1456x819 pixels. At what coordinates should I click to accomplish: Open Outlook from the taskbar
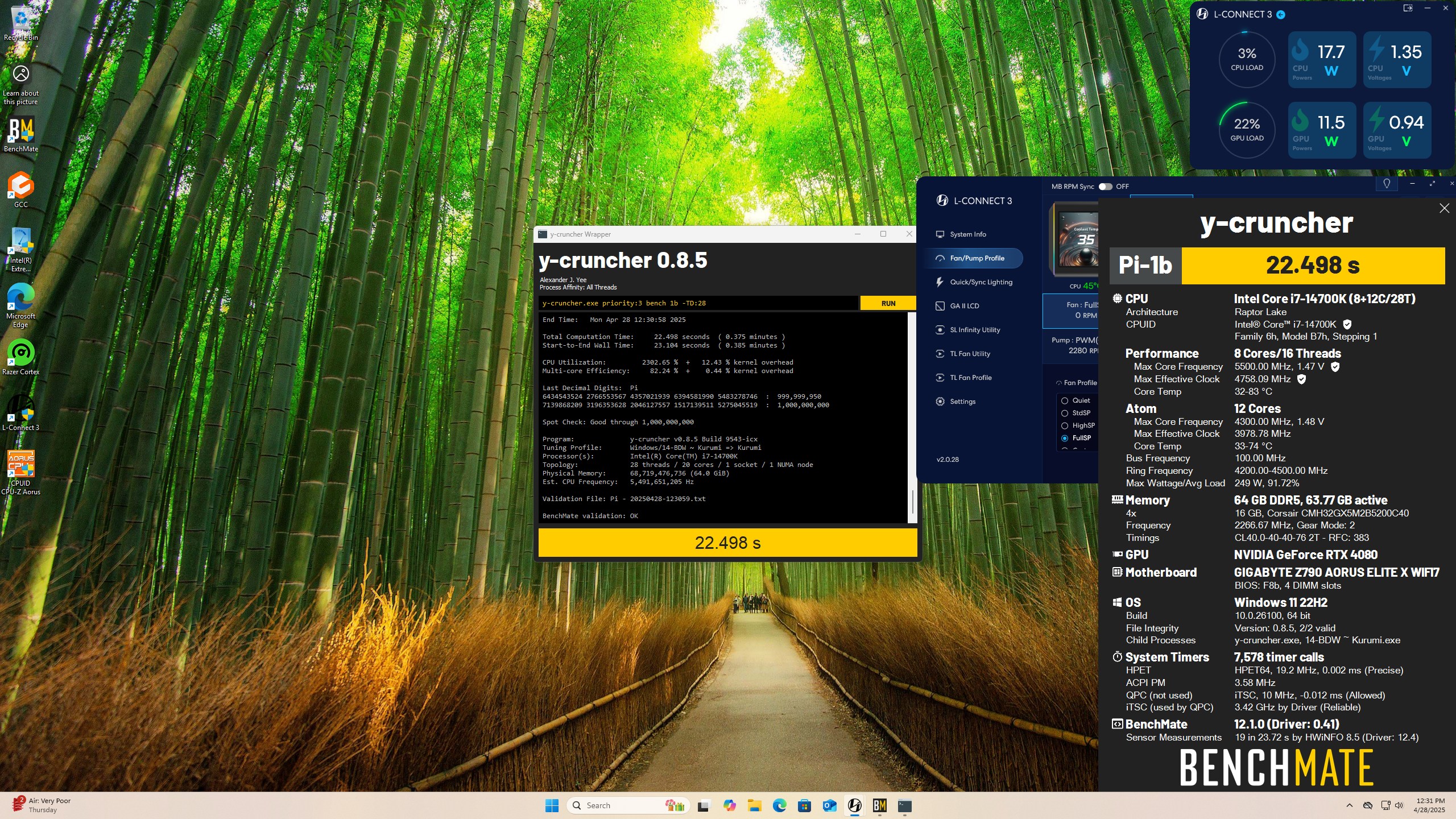829,805
